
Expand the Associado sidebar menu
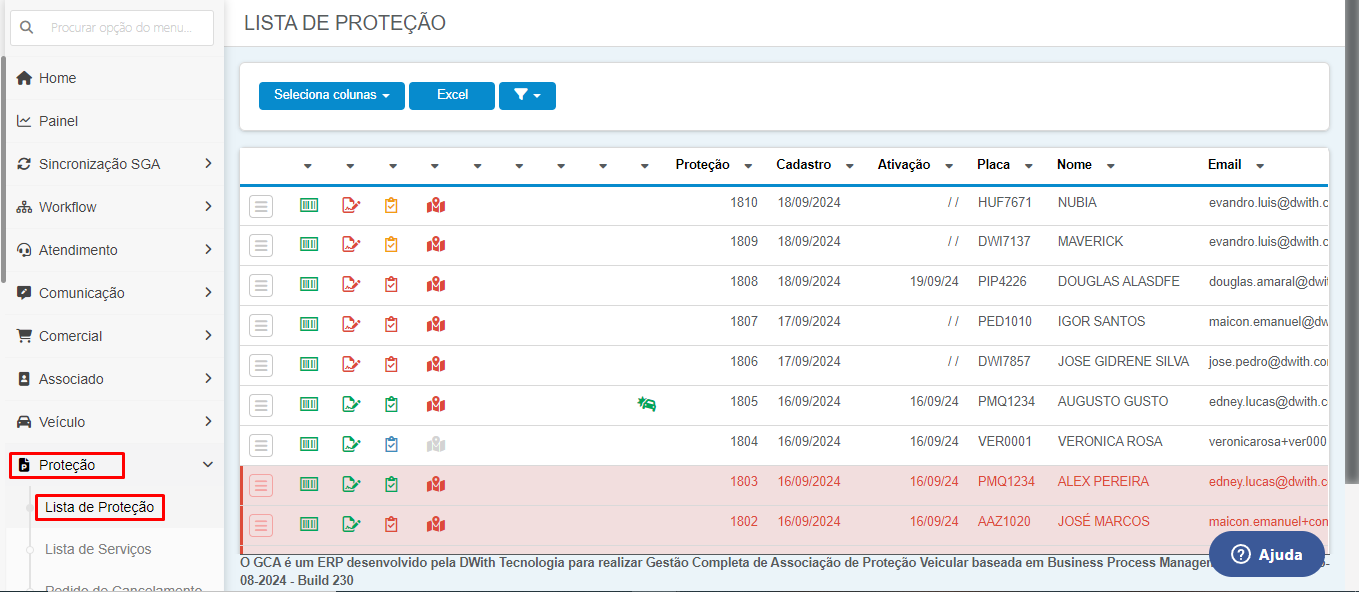pos(115,379)
